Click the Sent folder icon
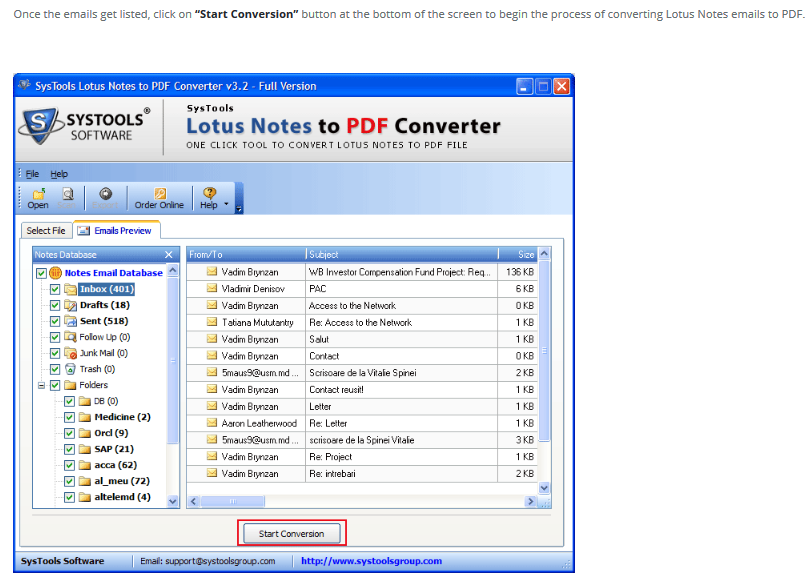The height and width of the screenshot is (585, 812). [70, 321]
